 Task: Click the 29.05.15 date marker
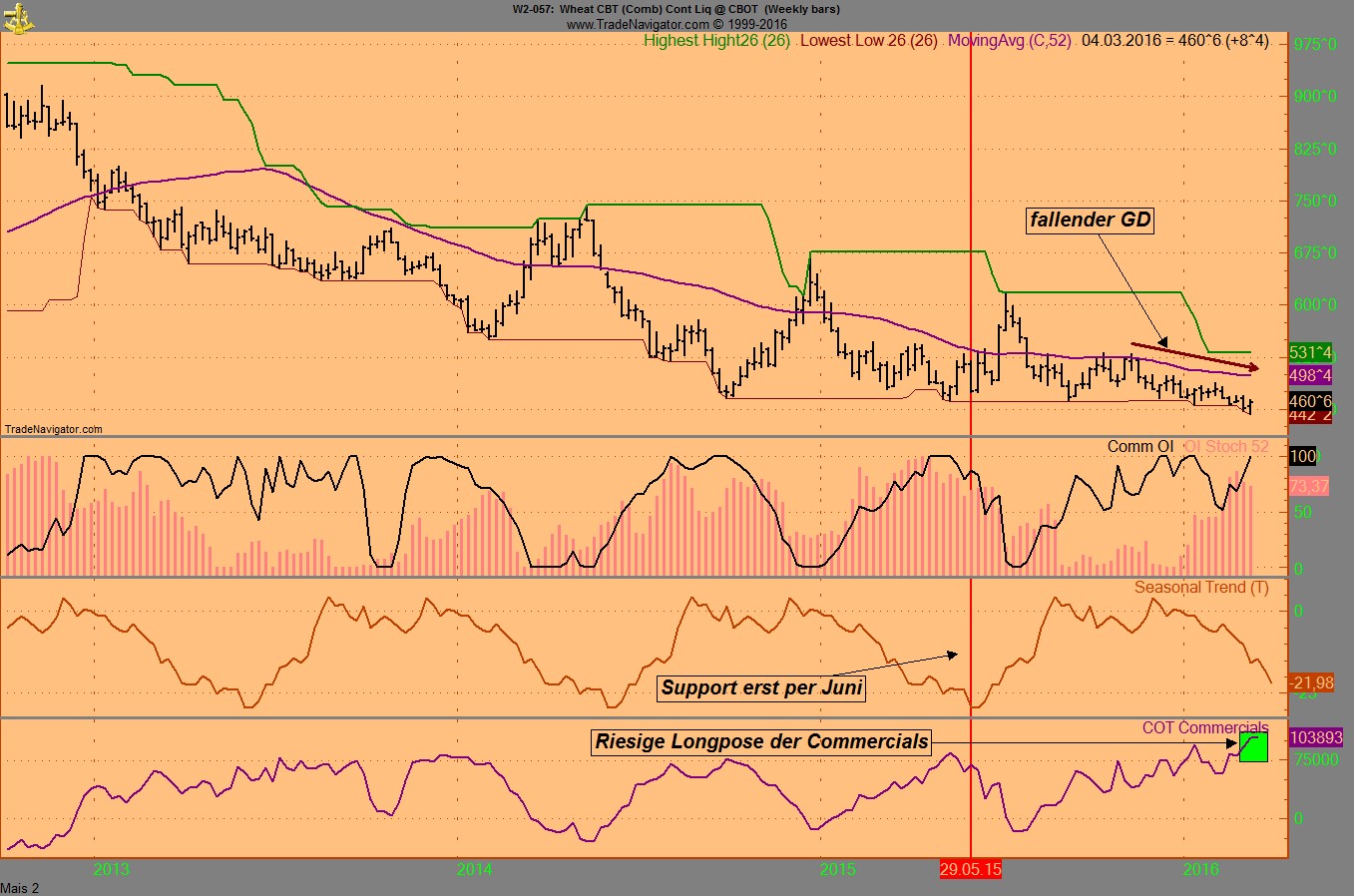[x=970, y=869]
